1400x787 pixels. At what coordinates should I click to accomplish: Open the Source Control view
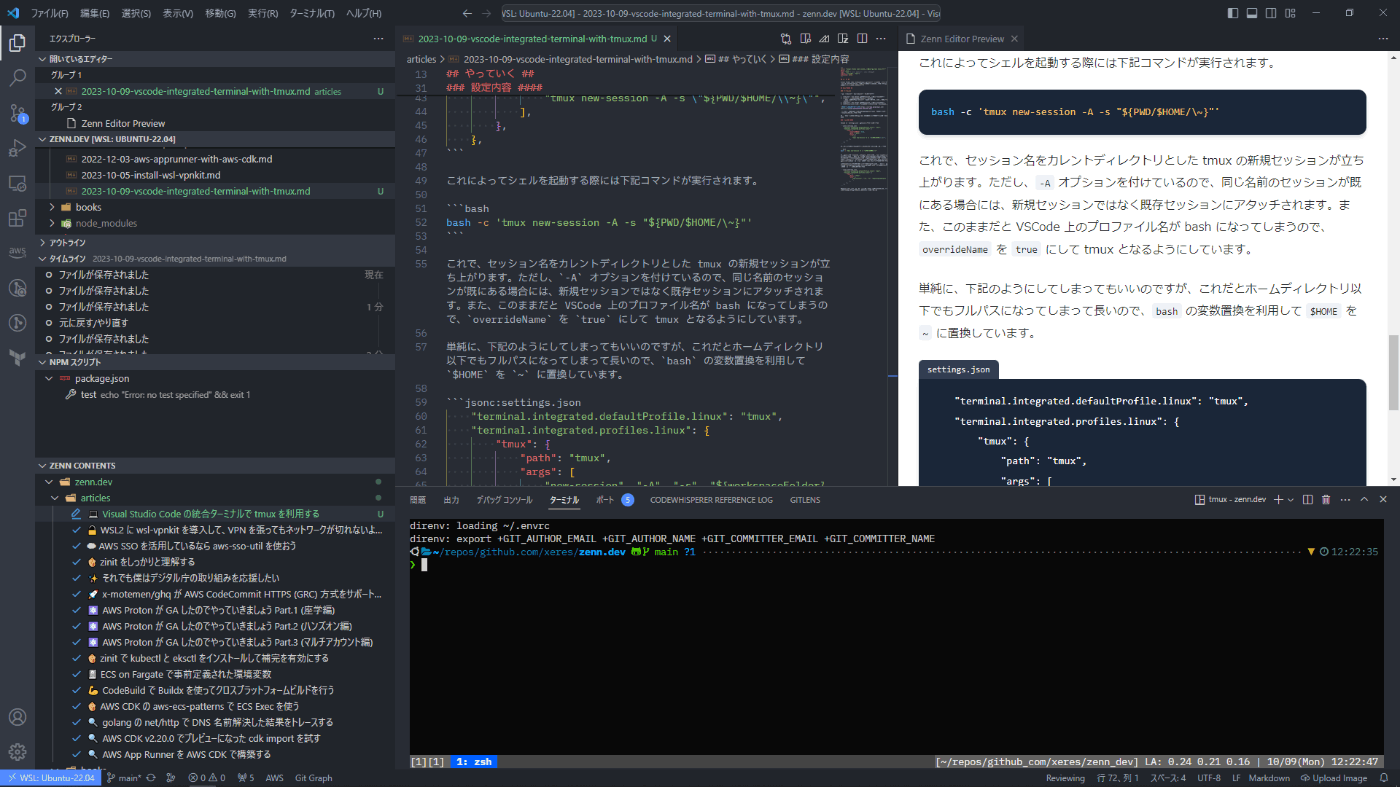(x=17, y=113)
